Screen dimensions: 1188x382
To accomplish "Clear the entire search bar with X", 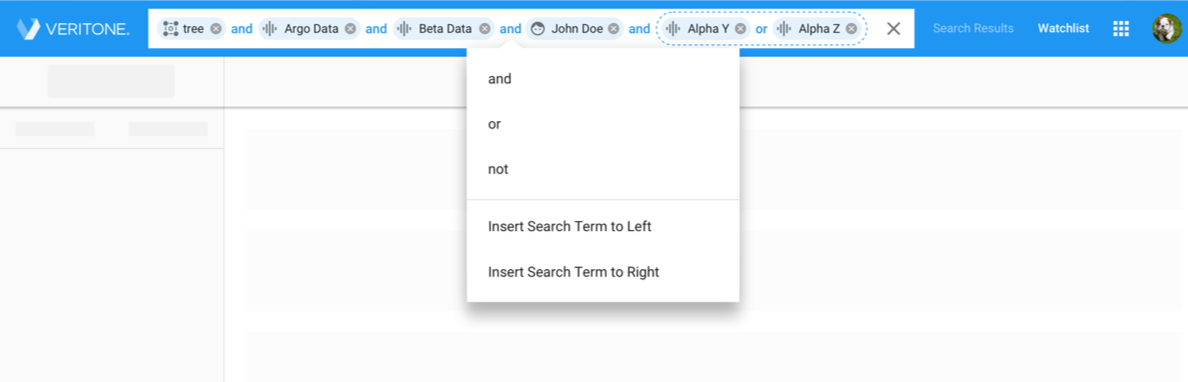I will (893, 29).
